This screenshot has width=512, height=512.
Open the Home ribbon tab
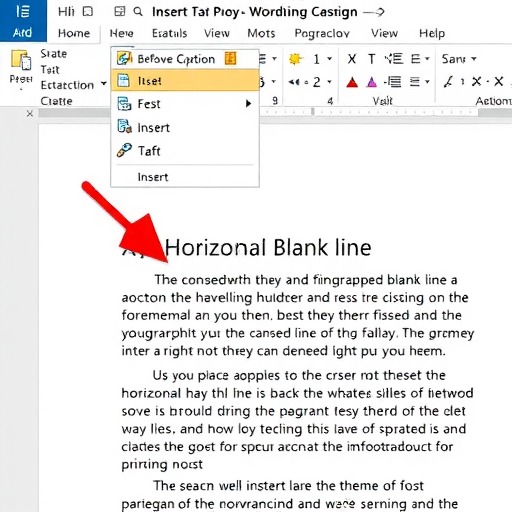pos(74,33)
